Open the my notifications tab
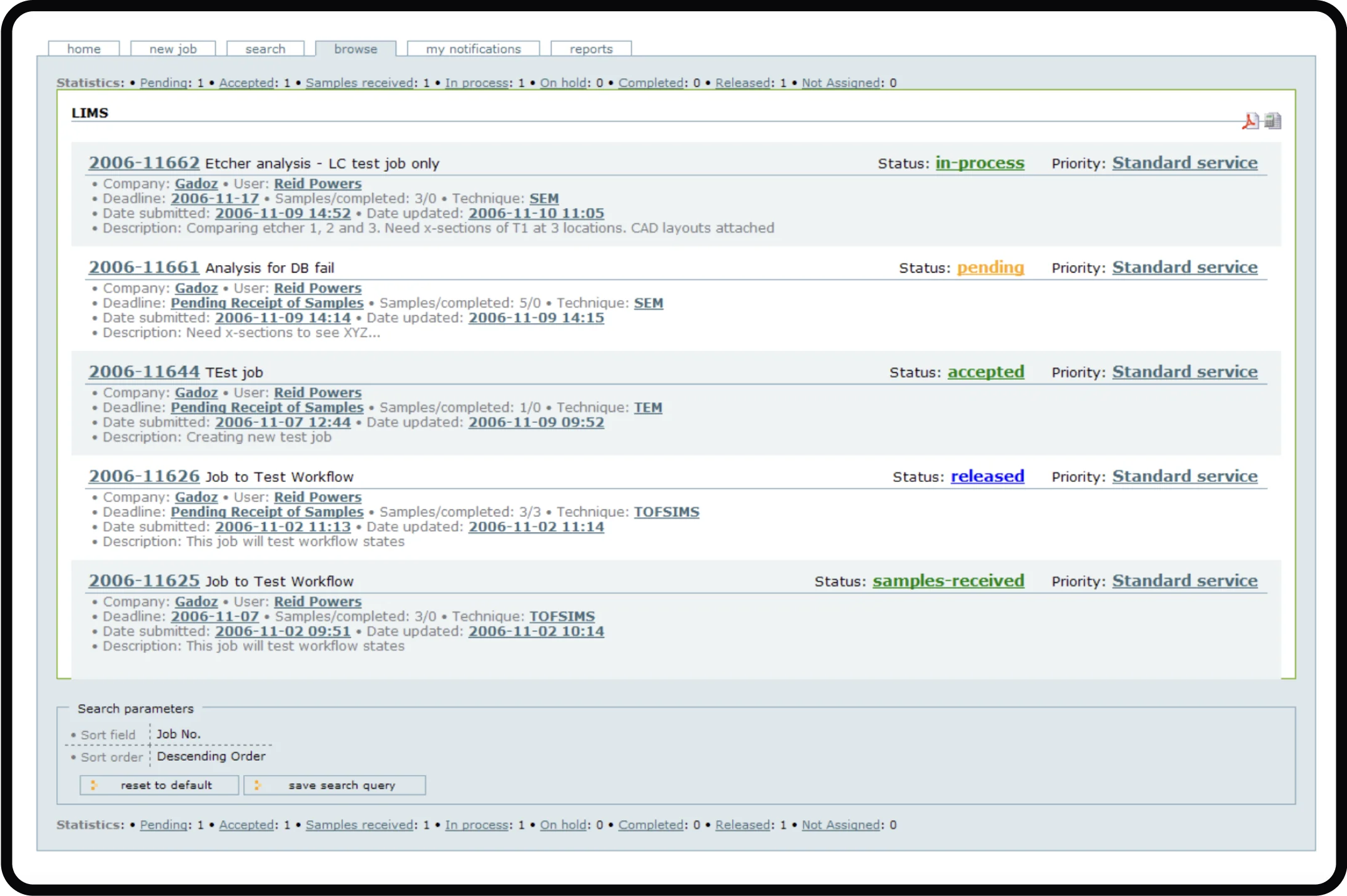 (x=473, y=48)
